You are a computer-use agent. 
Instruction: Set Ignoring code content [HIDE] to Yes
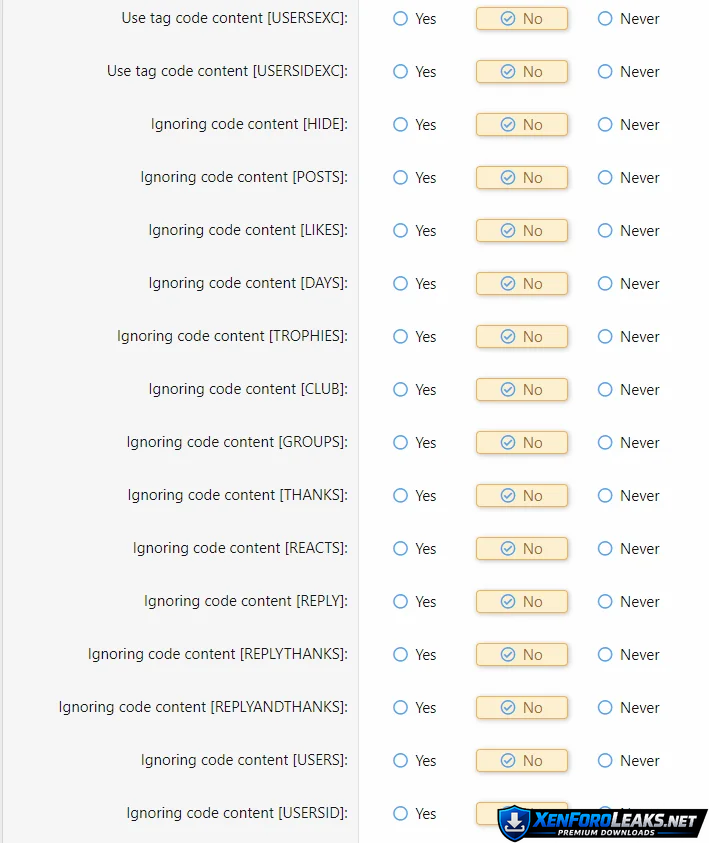pos(401,125)
